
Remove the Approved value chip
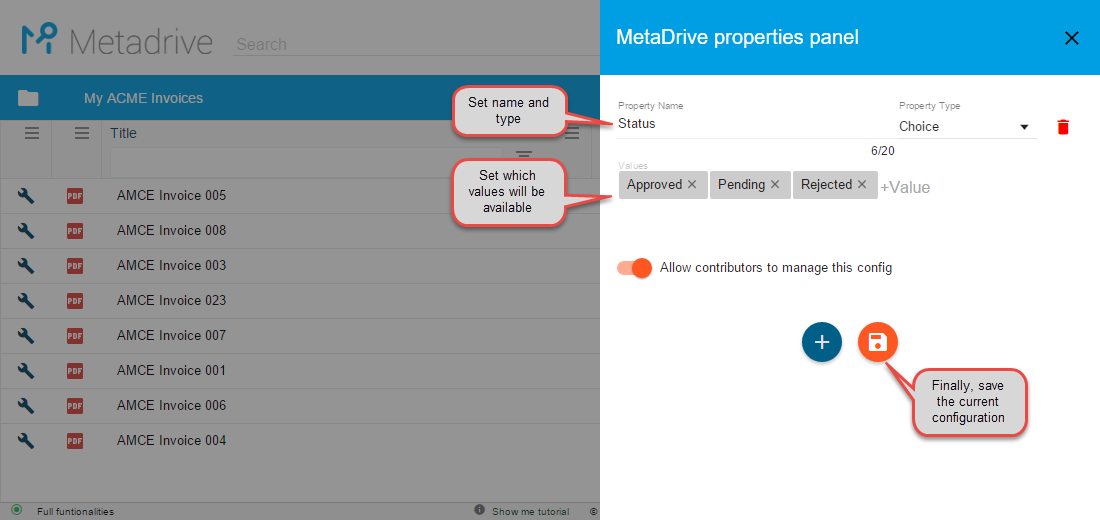(692, 185)
